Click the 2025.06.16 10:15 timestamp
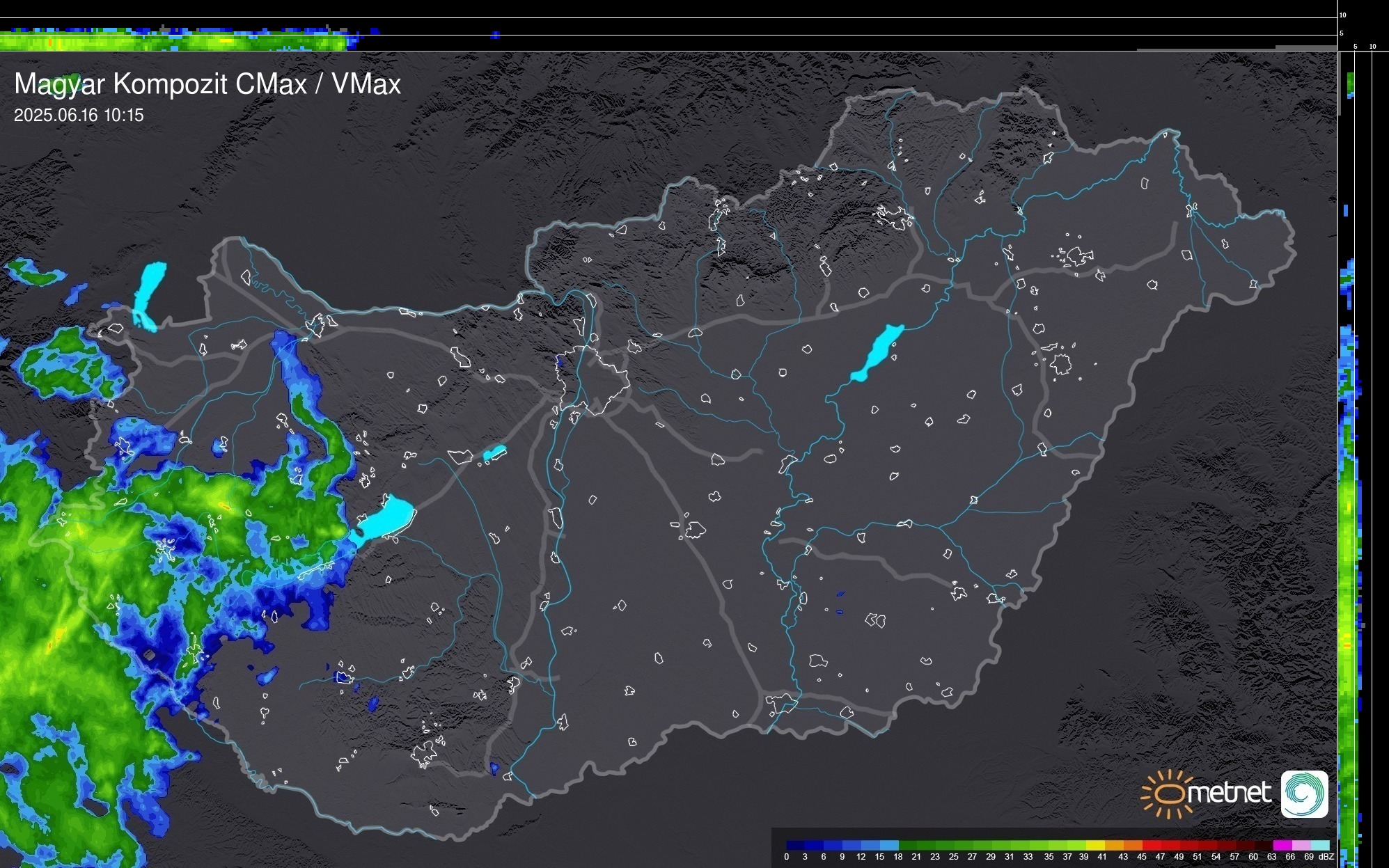The width and height of the screenshot is (1389, 868). [79, 116]
